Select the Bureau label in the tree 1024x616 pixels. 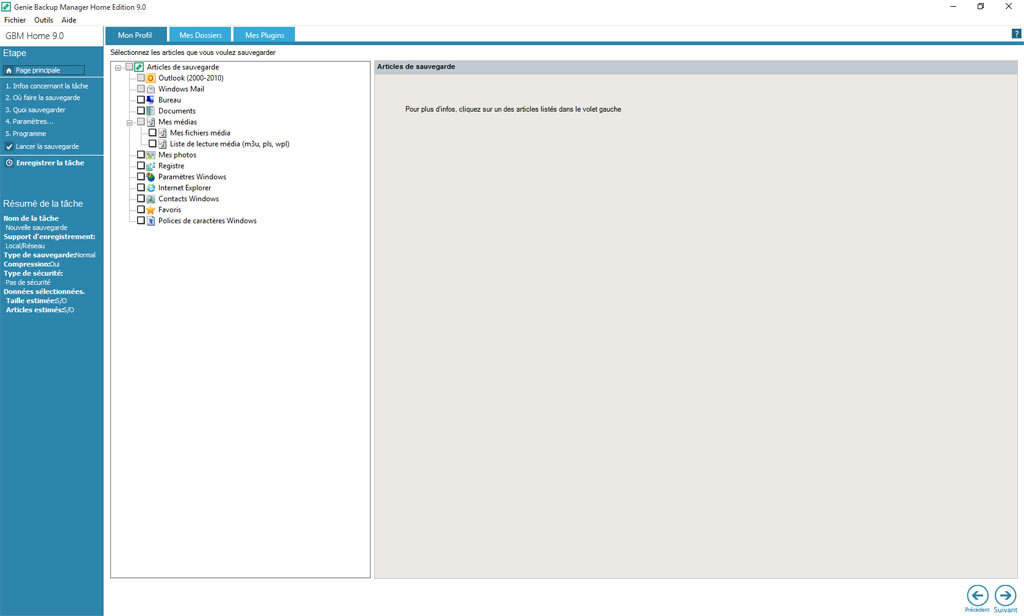click(170, 100)
